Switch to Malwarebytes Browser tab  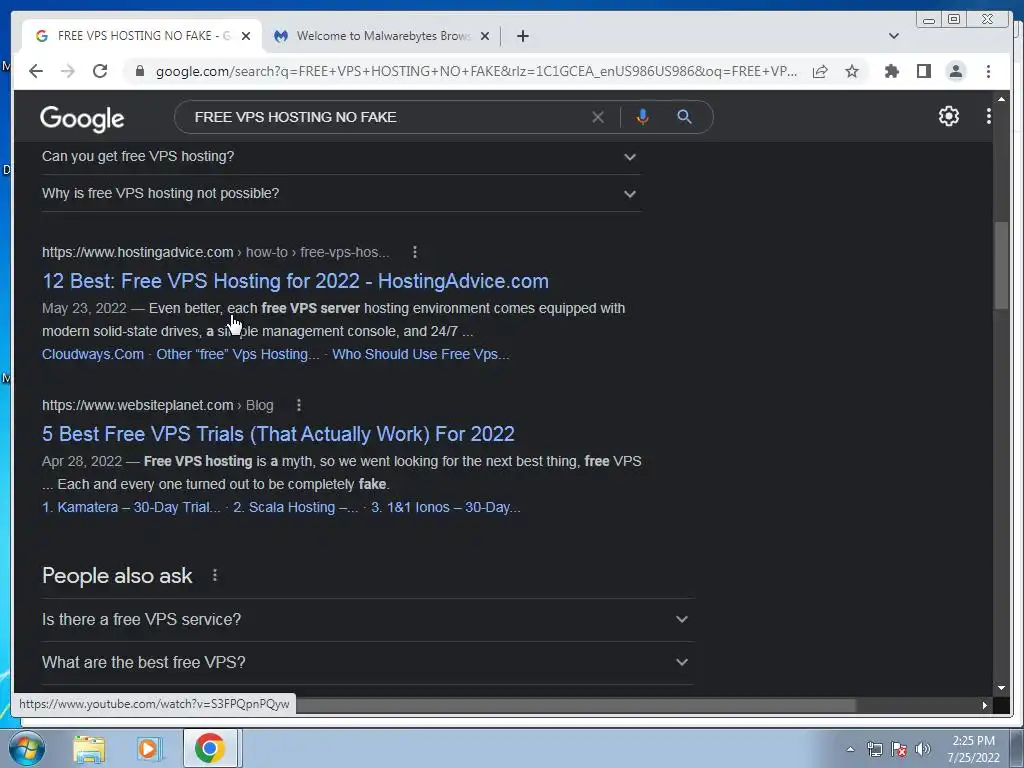382,36
